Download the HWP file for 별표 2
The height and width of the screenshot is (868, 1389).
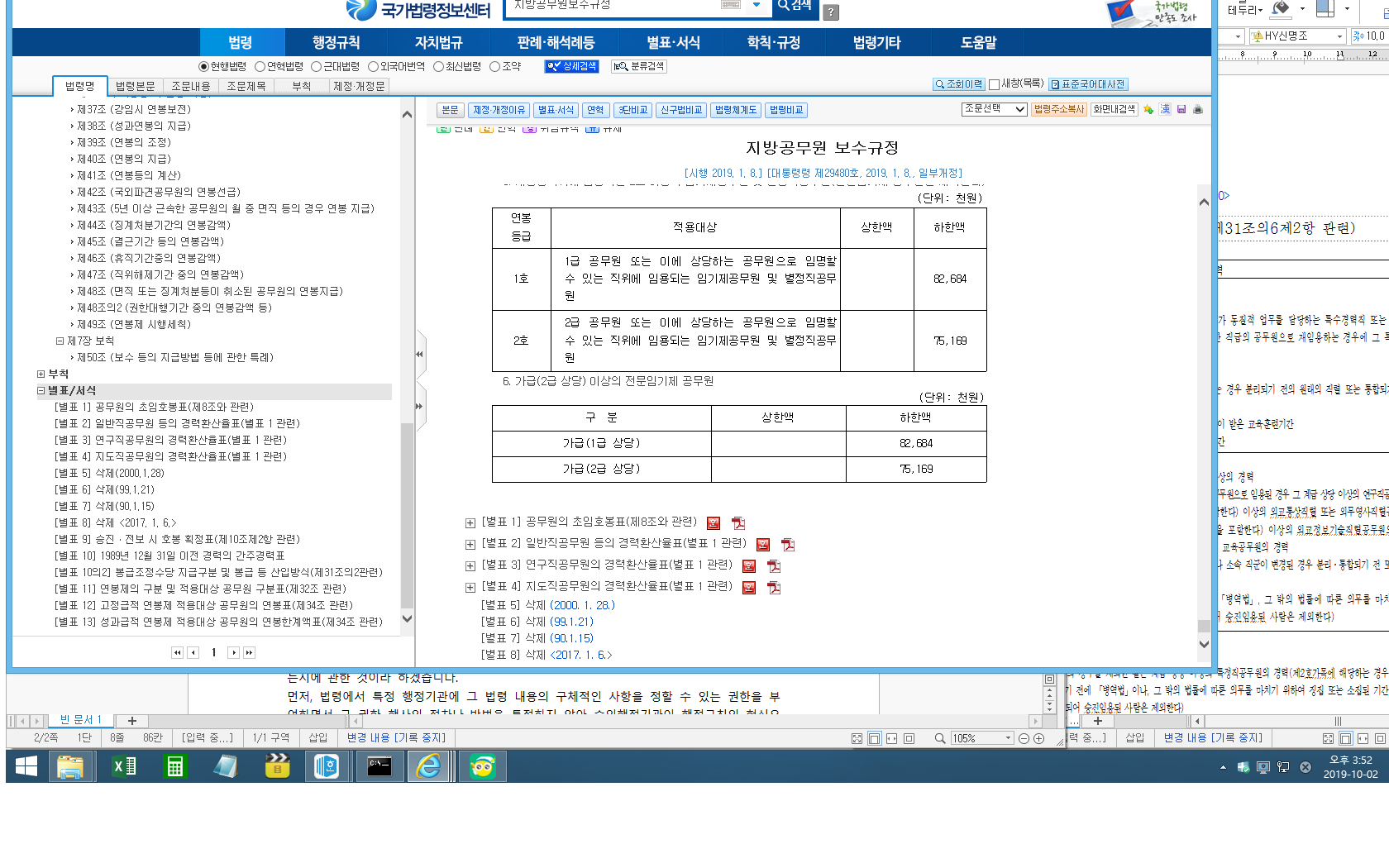pos(763,545)
